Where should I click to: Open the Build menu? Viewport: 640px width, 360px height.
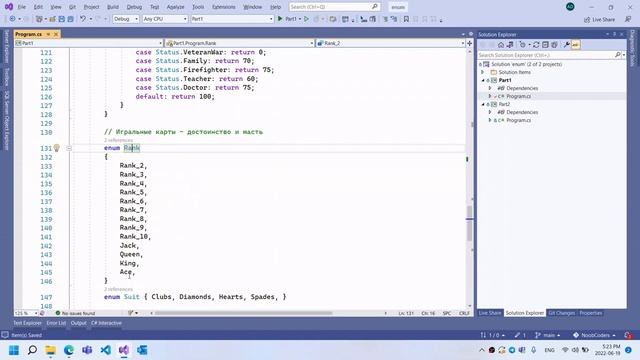coord(113,7)
